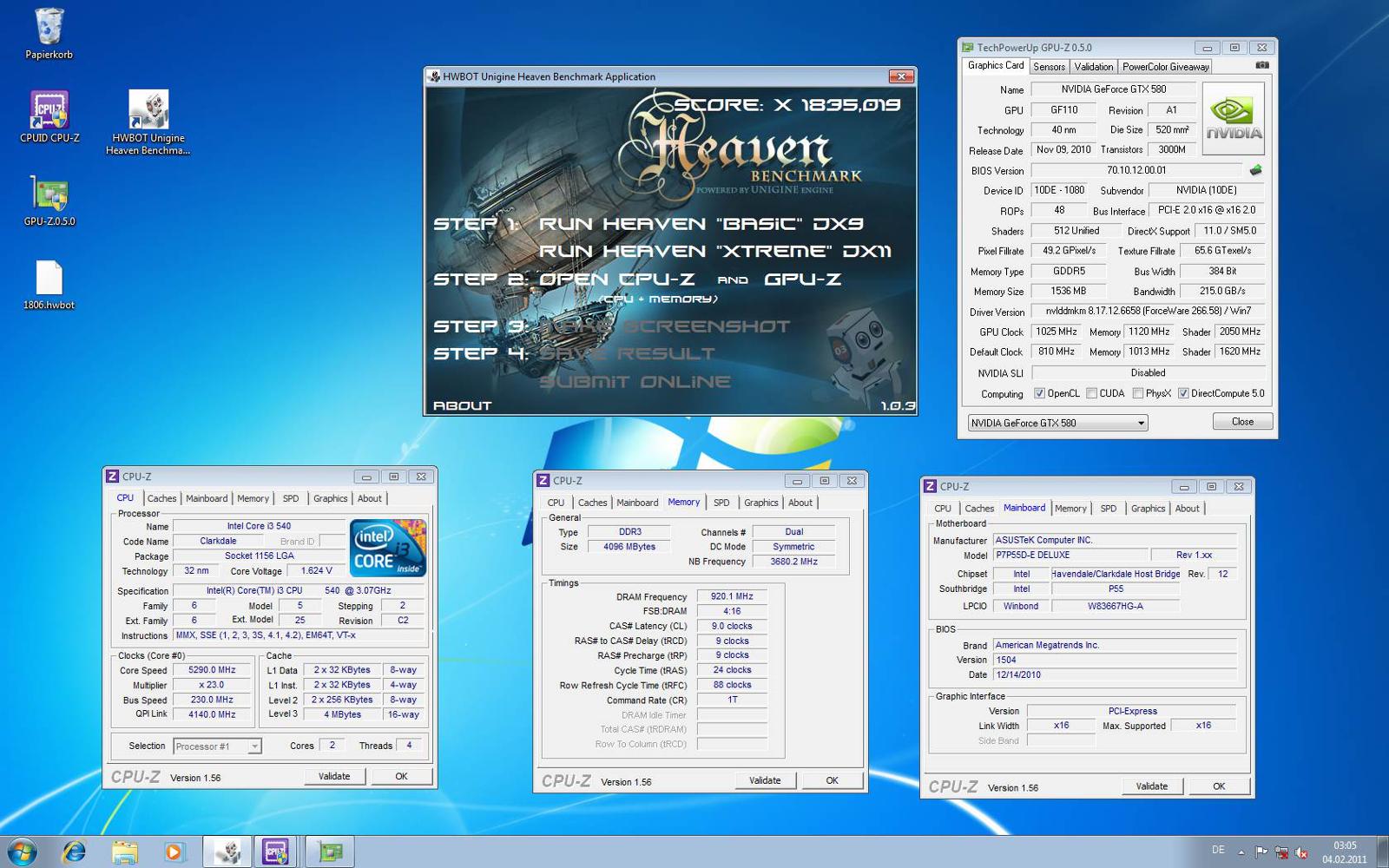Screen dimensions: 1389x868
Task: Click the DRAM Frequency value 920.1 MHz
Action: tap(732, 596)
